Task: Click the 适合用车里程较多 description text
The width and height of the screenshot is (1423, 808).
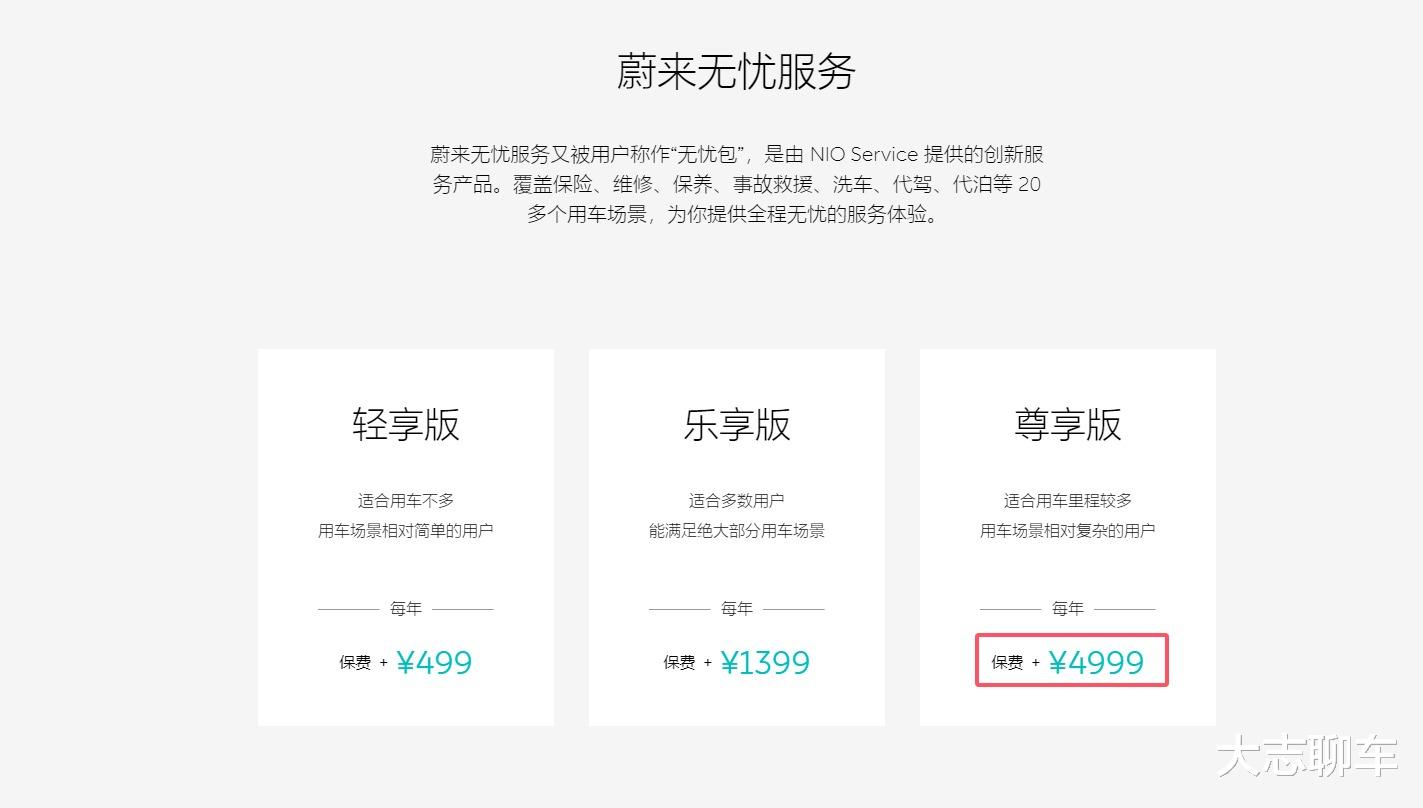Action: coord(1067,500)
